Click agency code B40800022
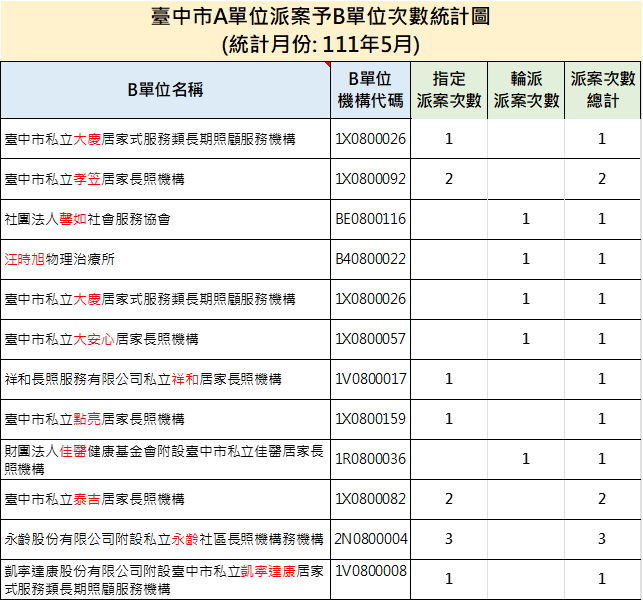643x601 pixels. (370, 259)
